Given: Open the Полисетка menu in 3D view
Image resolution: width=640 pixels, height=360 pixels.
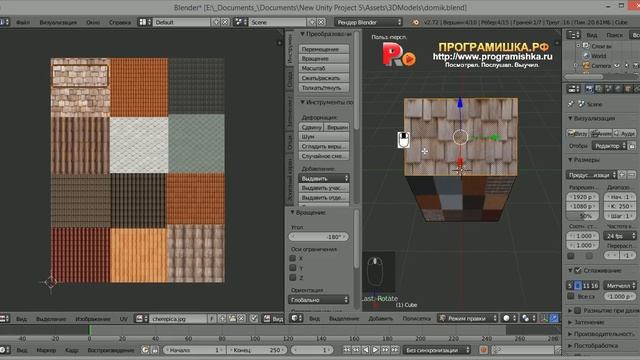Looking at the screenshot, I should [416, 318].
